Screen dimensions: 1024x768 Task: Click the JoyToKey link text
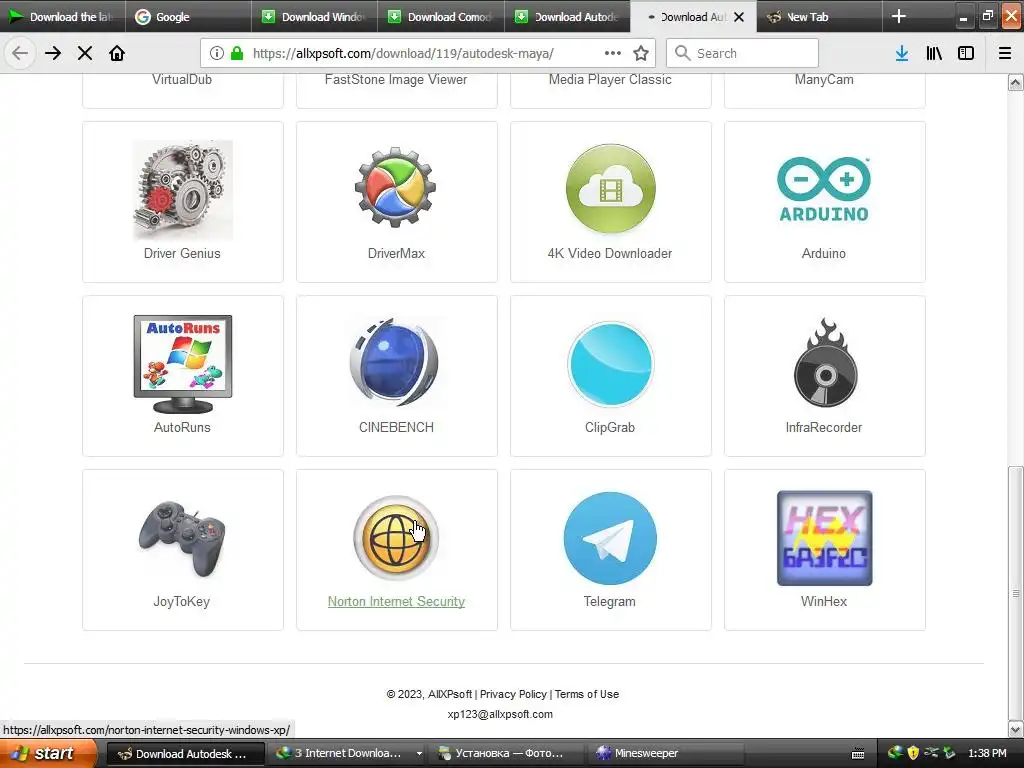coord(182,601)
